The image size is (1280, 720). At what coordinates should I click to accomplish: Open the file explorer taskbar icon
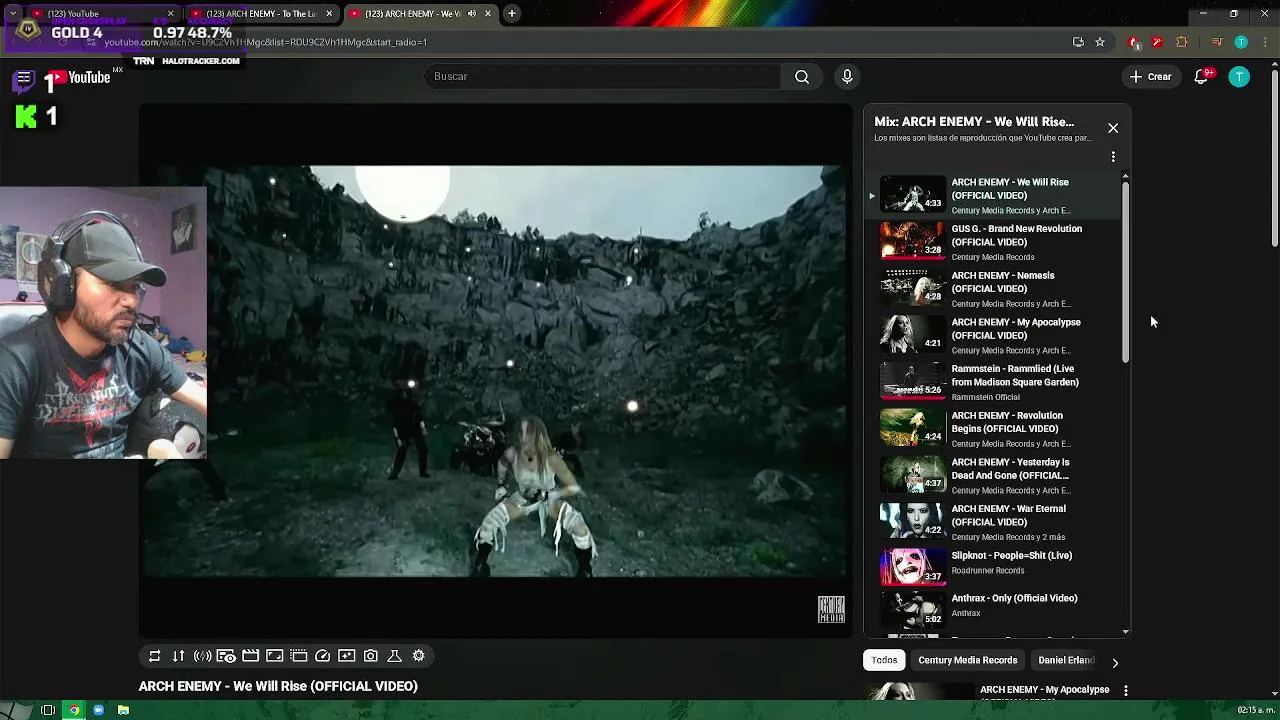click(123, 710)
